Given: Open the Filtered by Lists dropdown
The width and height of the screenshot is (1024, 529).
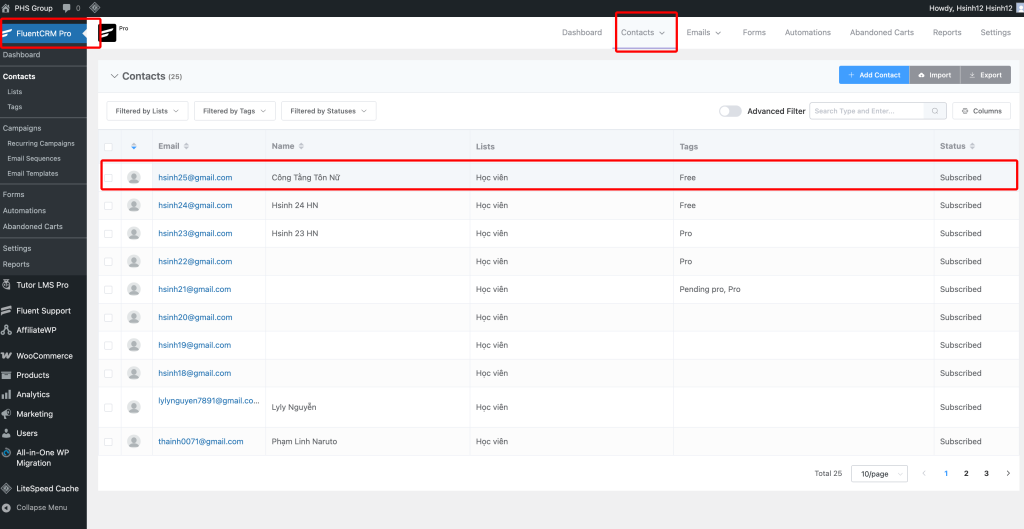Looking at the screenshot, I should pos(147,111).
